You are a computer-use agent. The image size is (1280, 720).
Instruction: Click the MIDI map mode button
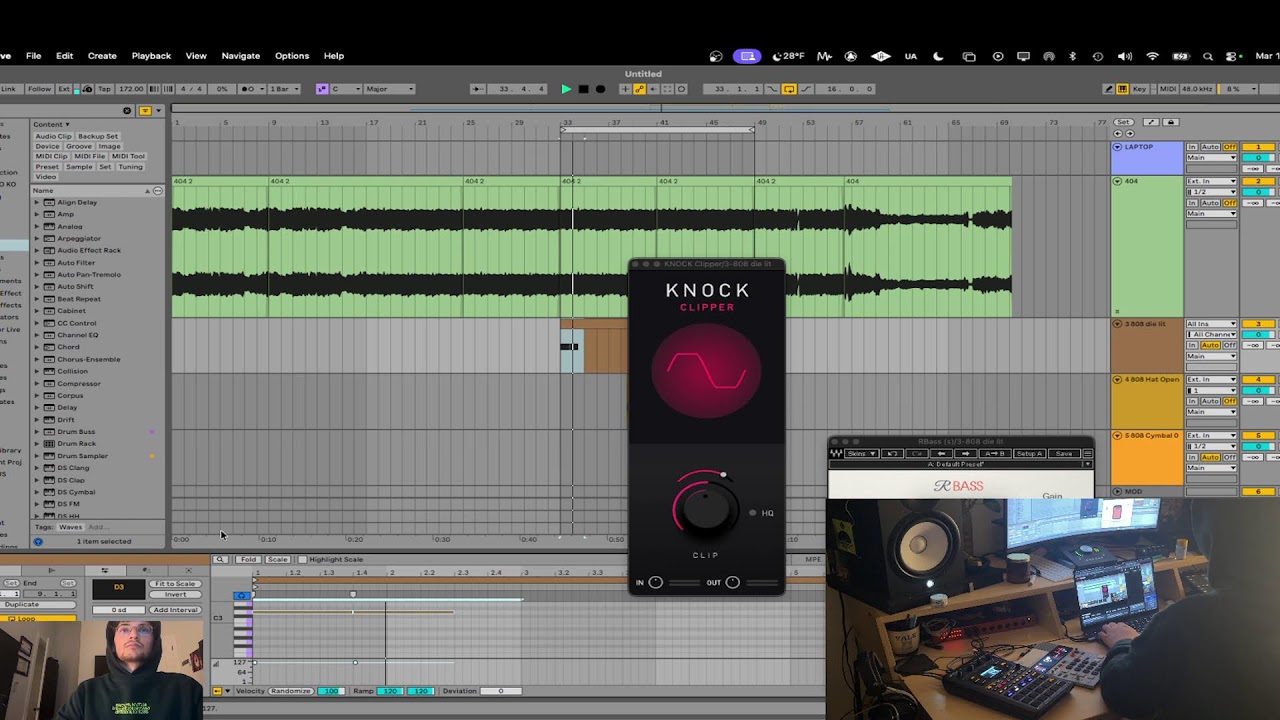coord(1167,89)
